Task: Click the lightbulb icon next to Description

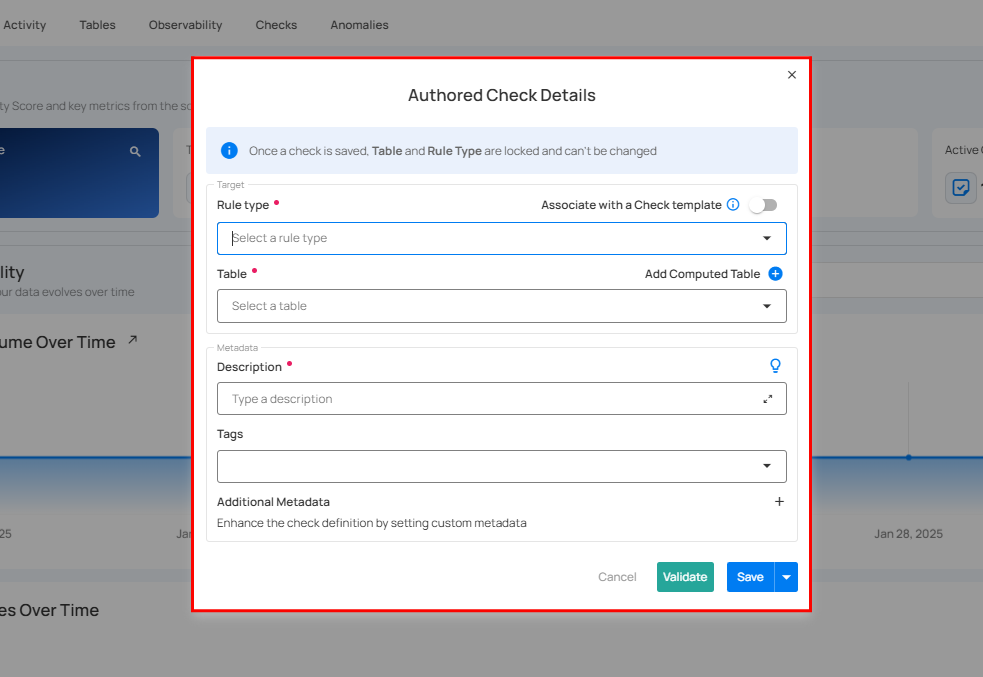Action: point(775,366)
